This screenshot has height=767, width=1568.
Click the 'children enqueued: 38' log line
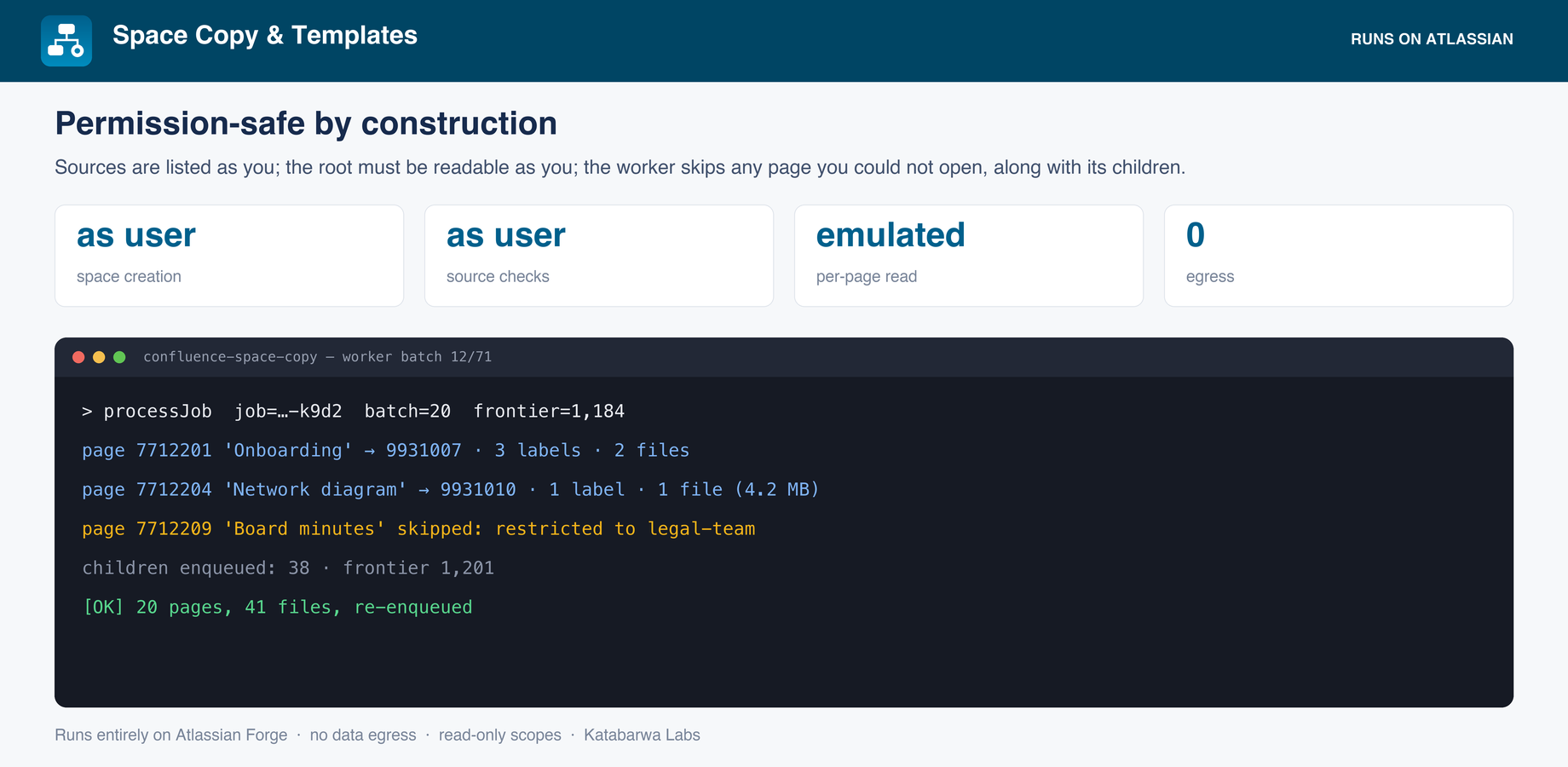tap(288, 568)
